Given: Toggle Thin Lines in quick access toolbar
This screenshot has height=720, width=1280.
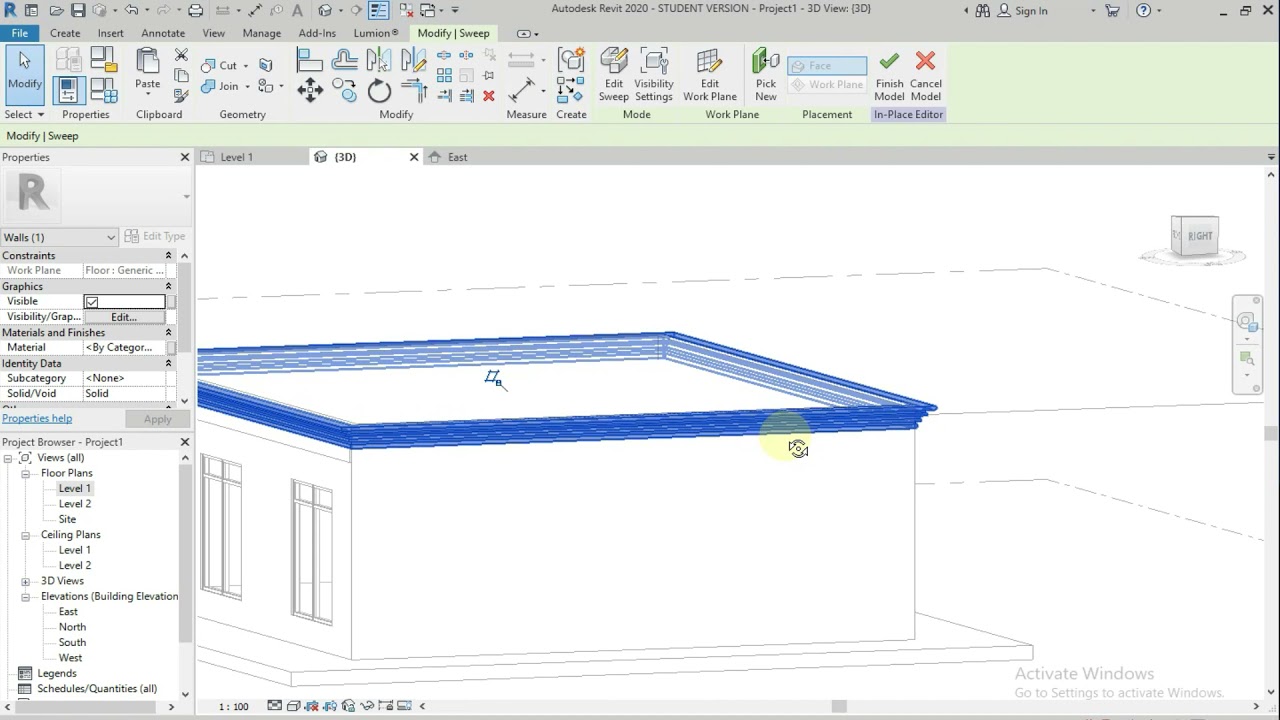Looking at the screenshot, I should [x=379, y=10].
